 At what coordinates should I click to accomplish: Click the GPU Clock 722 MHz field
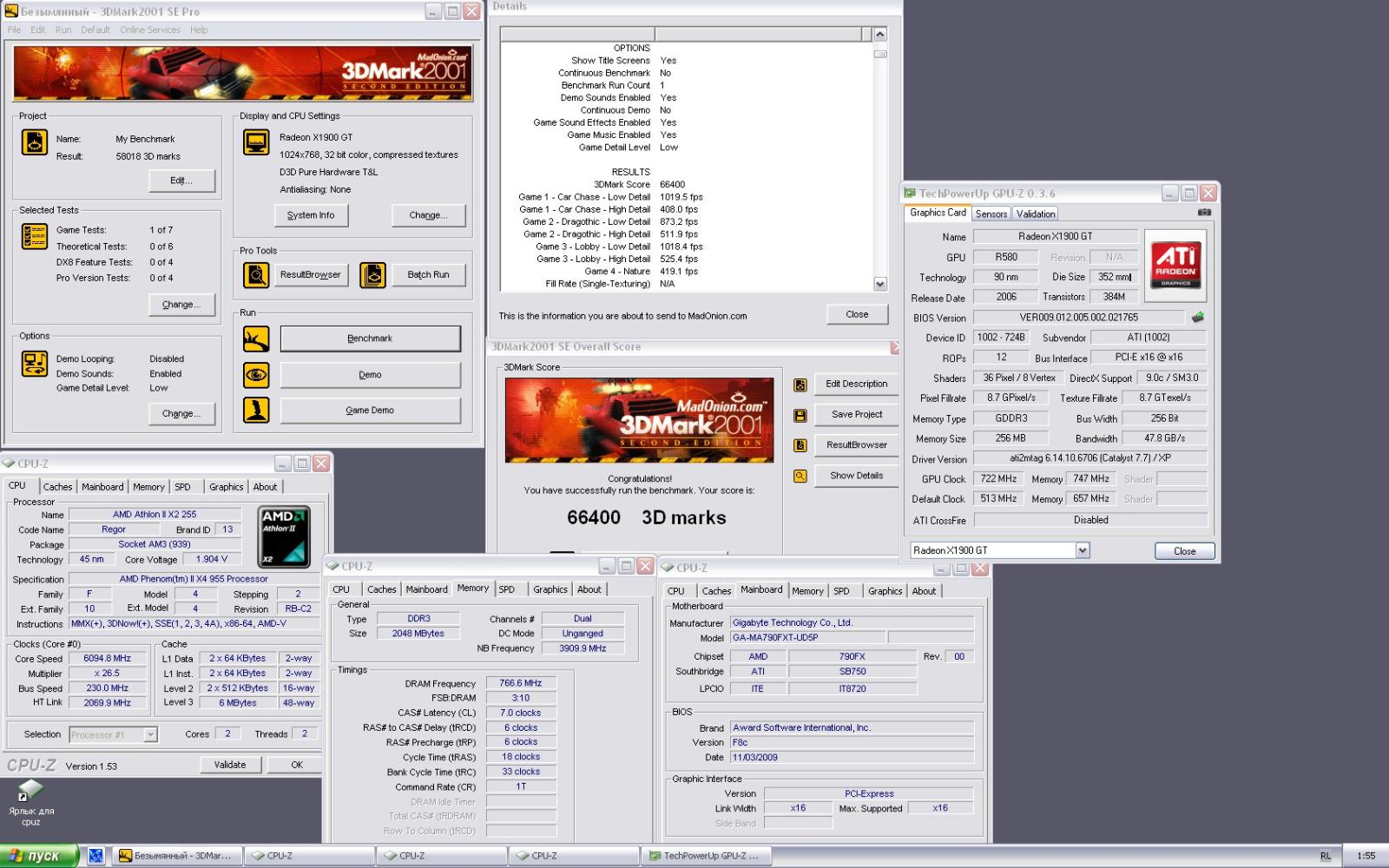point(998,479)
